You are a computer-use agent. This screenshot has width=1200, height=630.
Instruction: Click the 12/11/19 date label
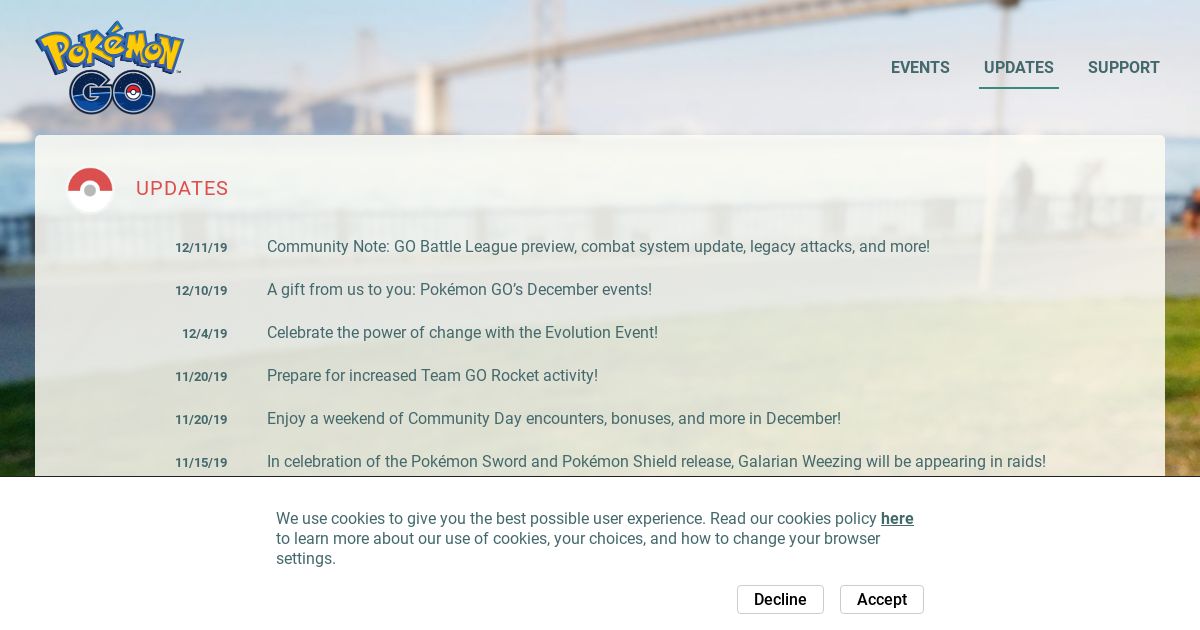(x=201, y=247)
